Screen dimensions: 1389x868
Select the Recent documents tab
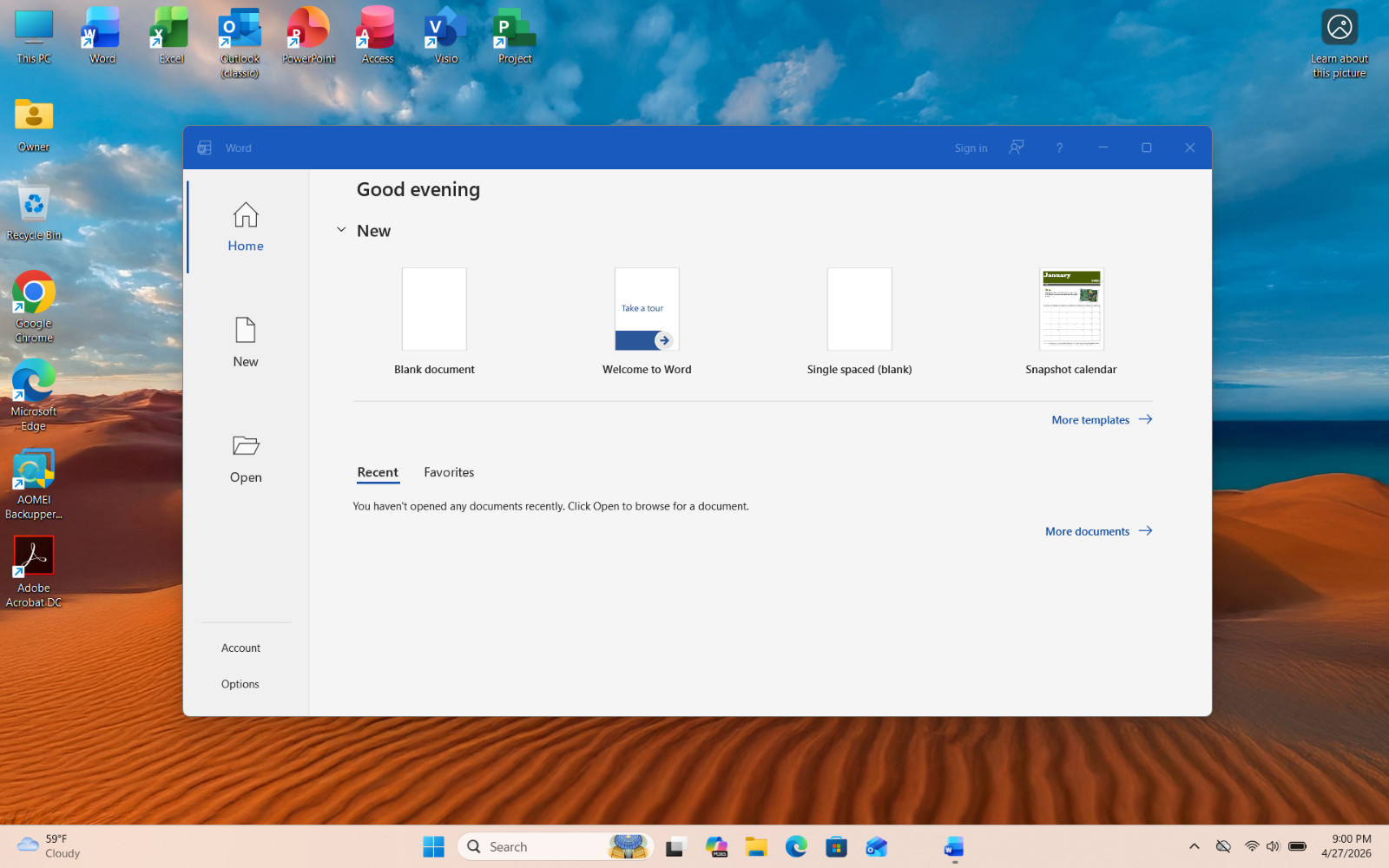coord(378,472)
